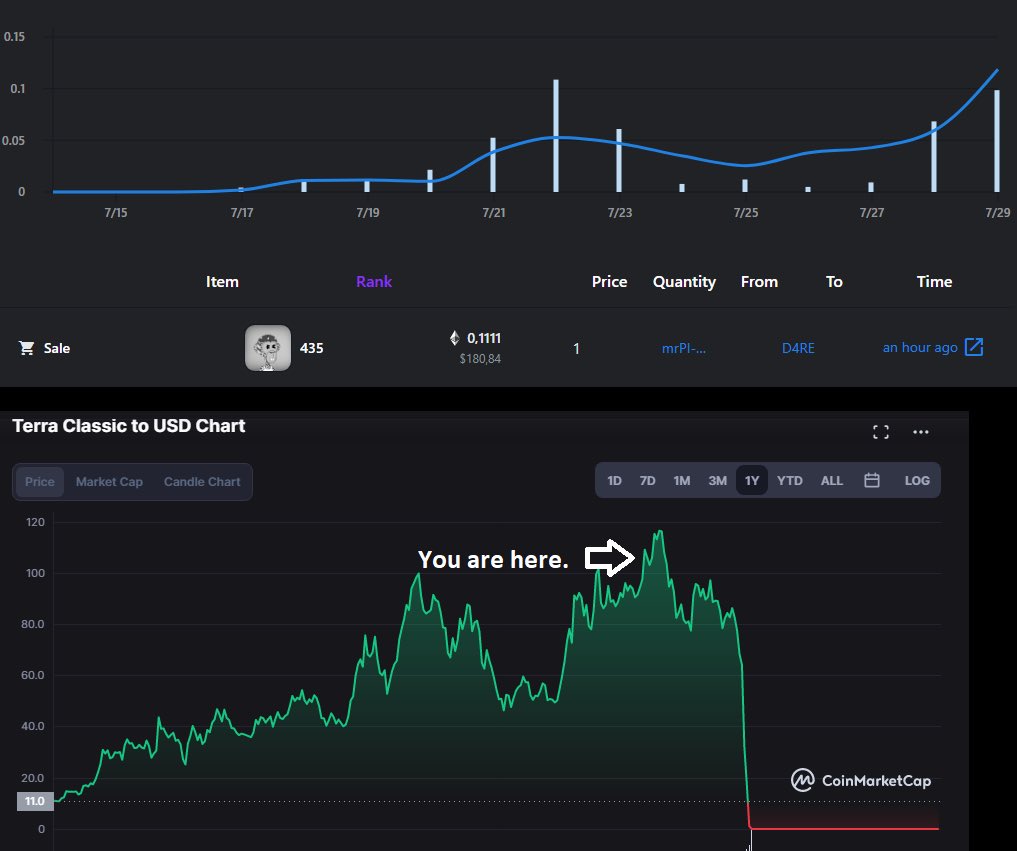This screenshot has height=851, width=1017.
Task: Select the YTD time range tab
Action: point(789,480)
